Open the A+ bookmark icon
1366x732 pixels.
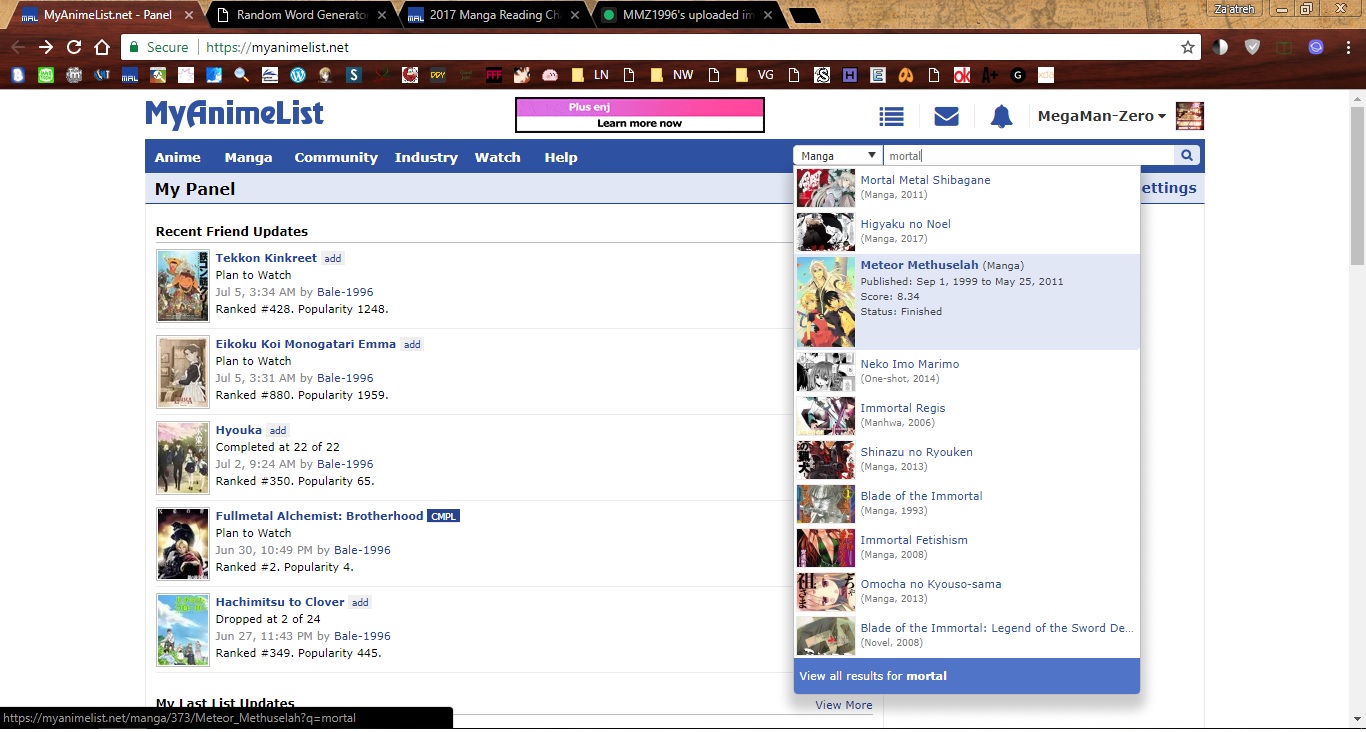(990, 75)
